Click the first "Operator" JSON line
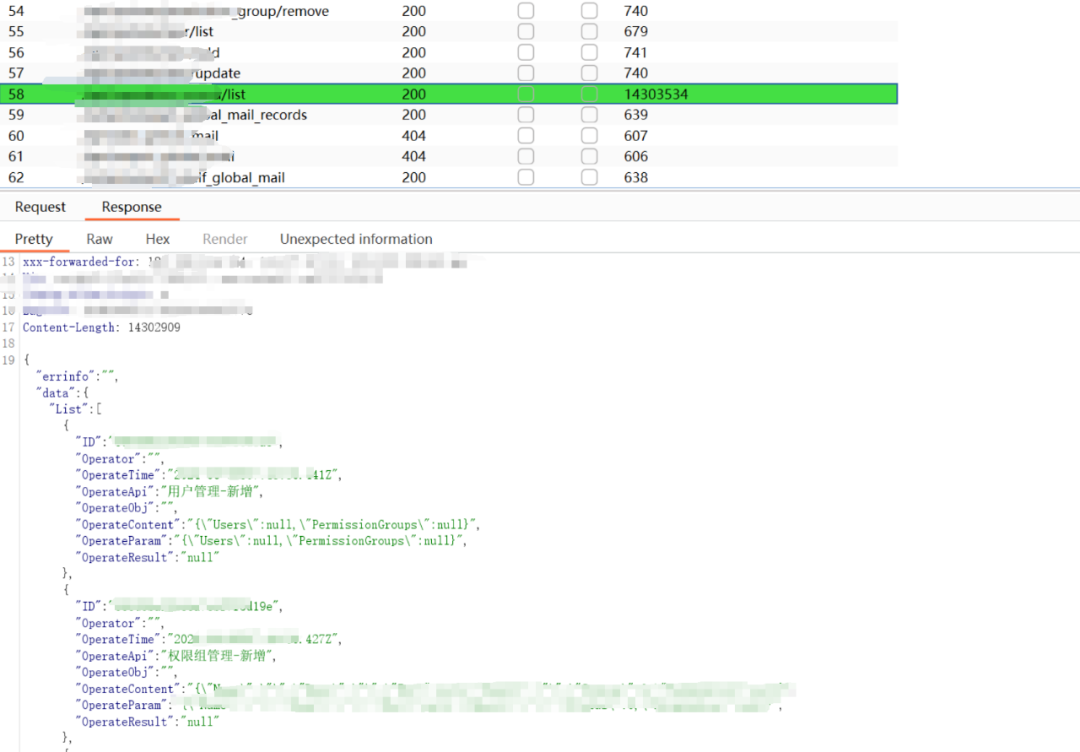The height and width of the screenshot is (752, 1080). pos(120,459)
